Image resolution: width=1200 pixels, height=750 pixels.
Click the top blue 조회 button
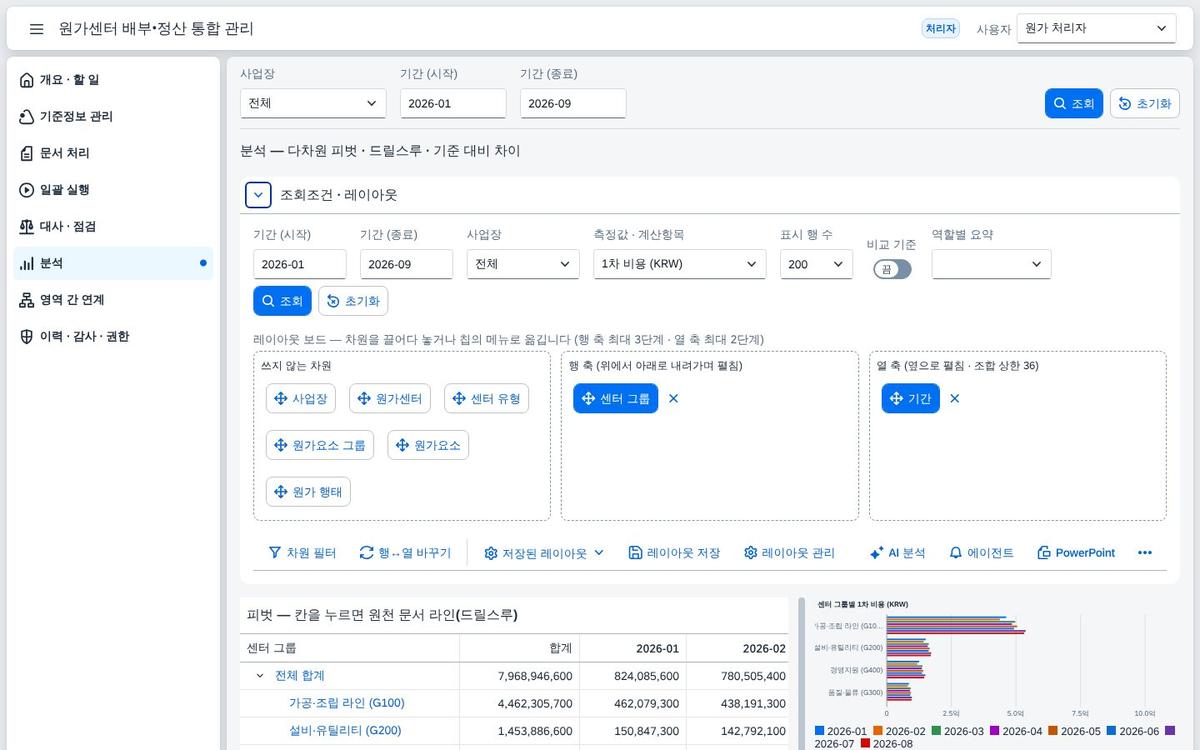1074,103
